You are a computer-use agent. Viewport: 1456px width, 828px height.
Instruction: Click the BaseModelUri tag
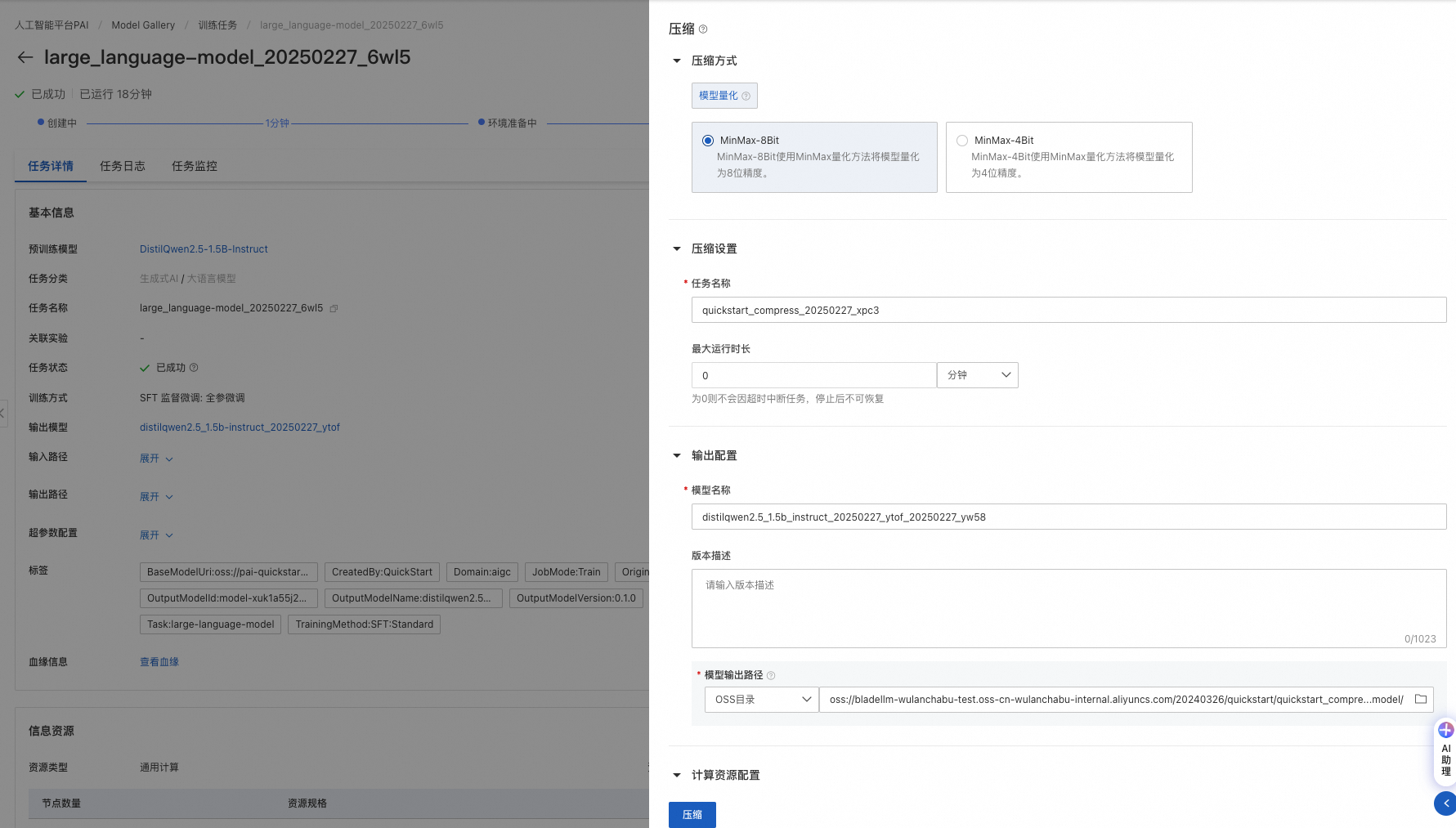228,572
